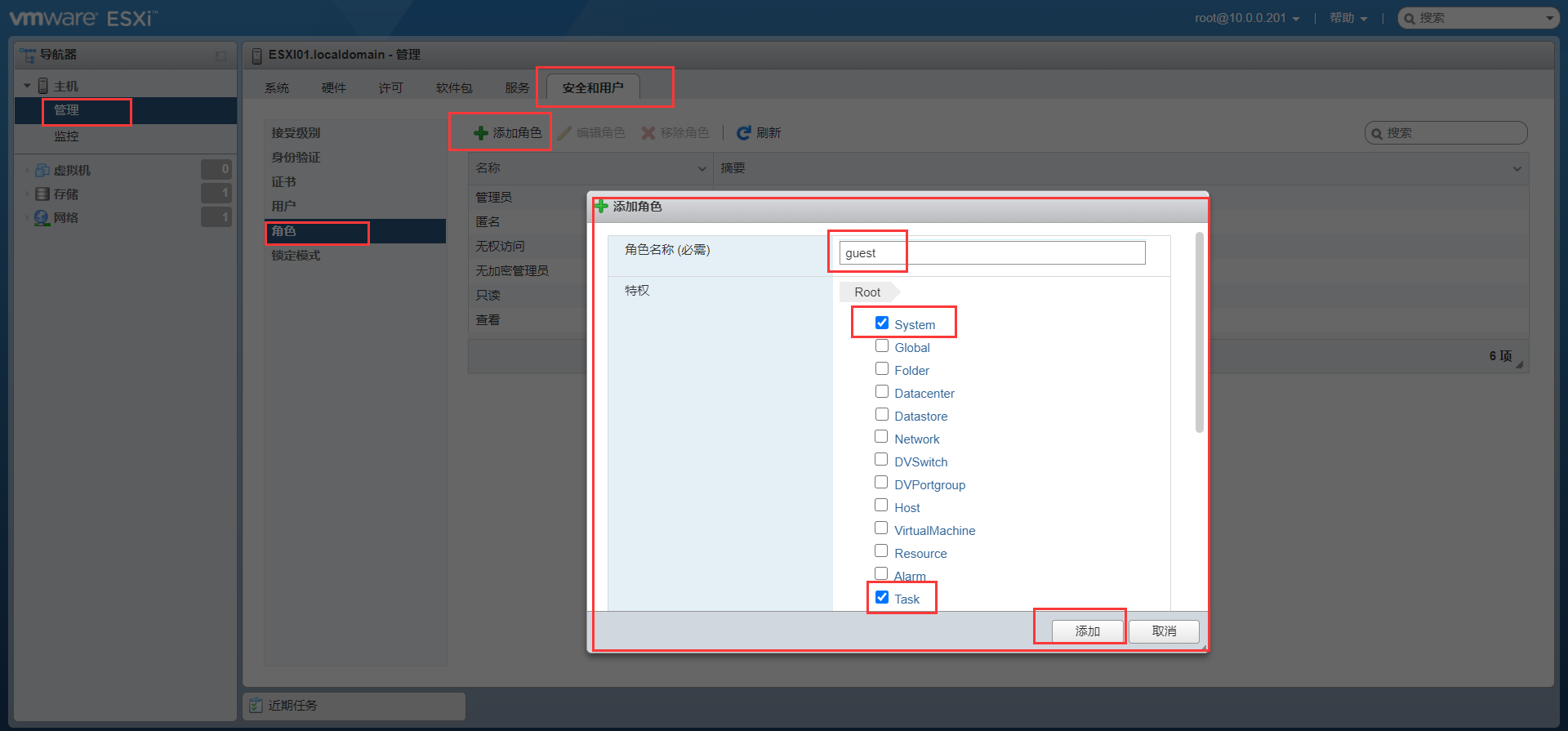Click the green plus Add Role icon
This screenshot has width=1568, height=731.
(481, 133)
